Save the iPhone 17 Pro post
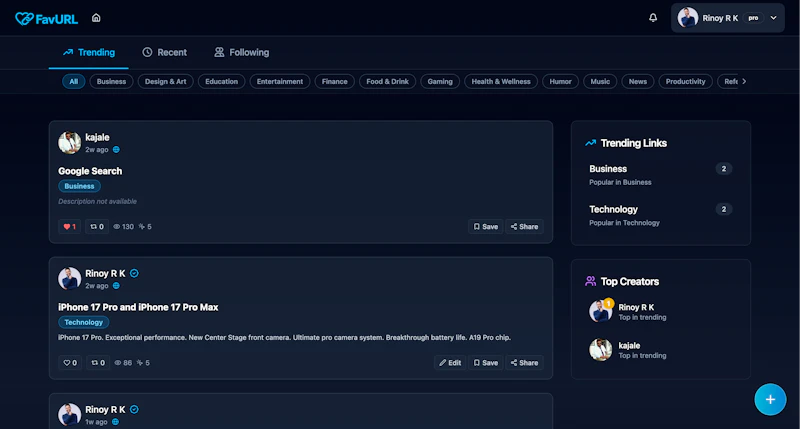This screenshot has height=429, width=800. [486, 363]
